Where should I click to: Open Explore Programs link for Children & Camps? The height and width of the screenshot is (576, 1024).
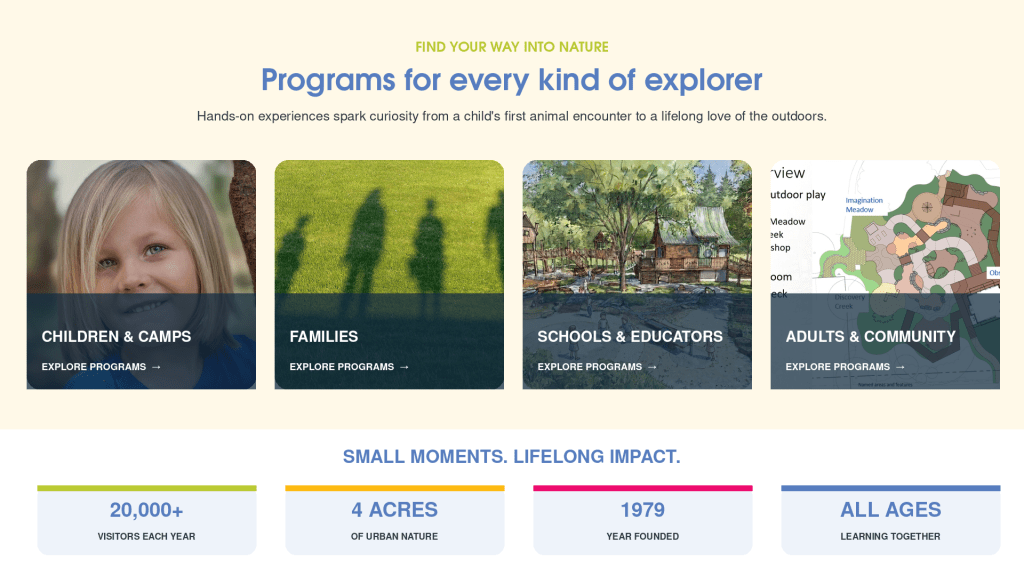[x=101, y=367]
